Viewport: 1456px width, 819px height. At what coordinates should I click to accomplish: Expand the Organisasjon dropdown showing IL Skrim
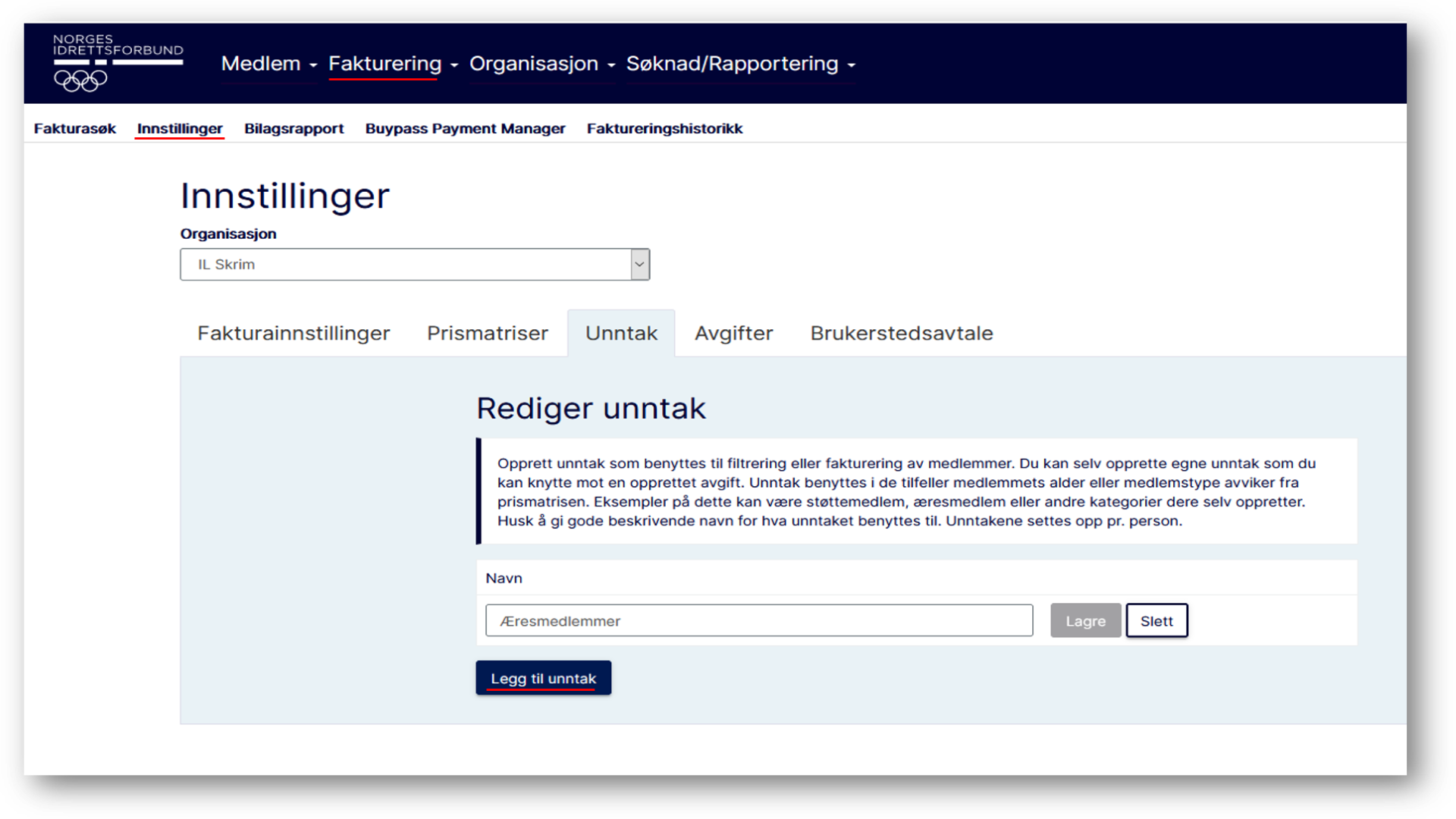coord(415,265)
